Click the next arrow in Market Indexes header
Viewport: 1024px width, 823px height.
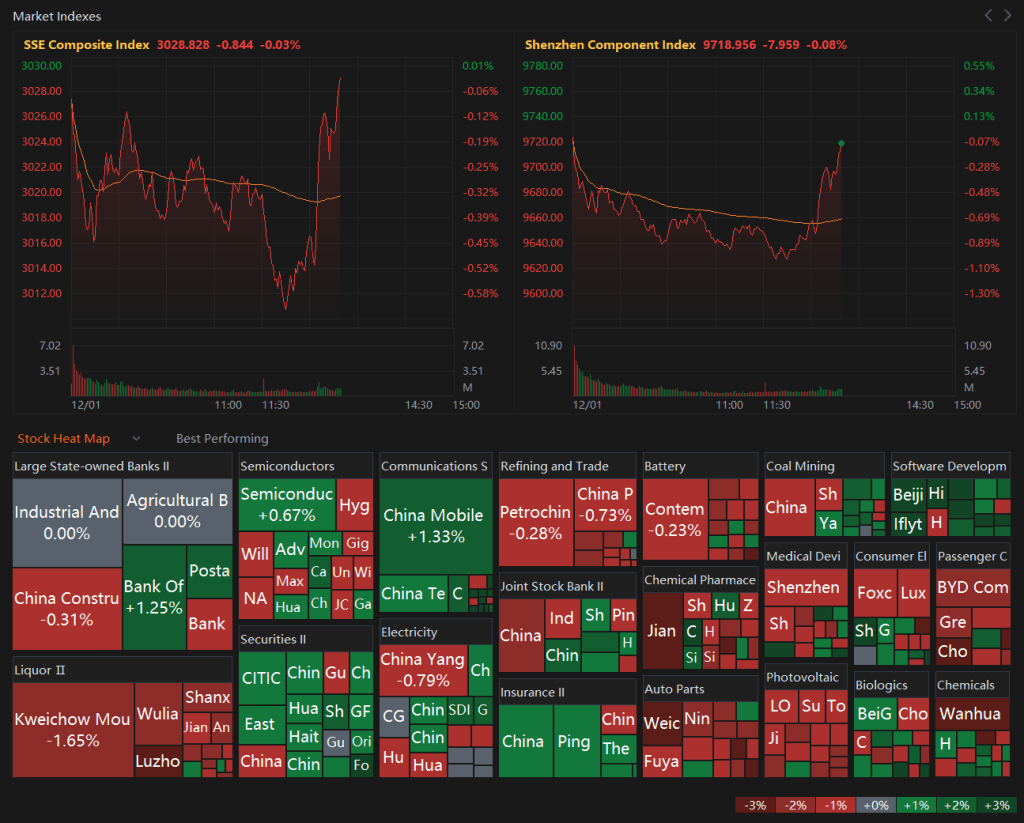pyautogui.click(x=1006, y=15)
